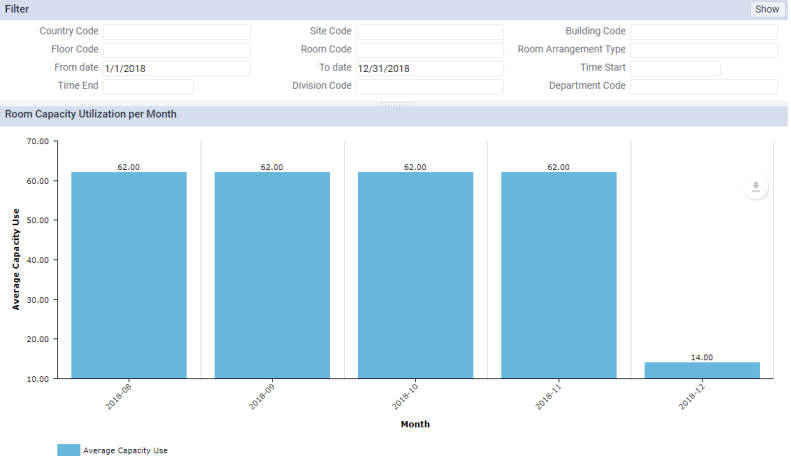Focus the Time Start input
Image resolution: width=791 pixels, height=463 pixels.
(675, 68)
